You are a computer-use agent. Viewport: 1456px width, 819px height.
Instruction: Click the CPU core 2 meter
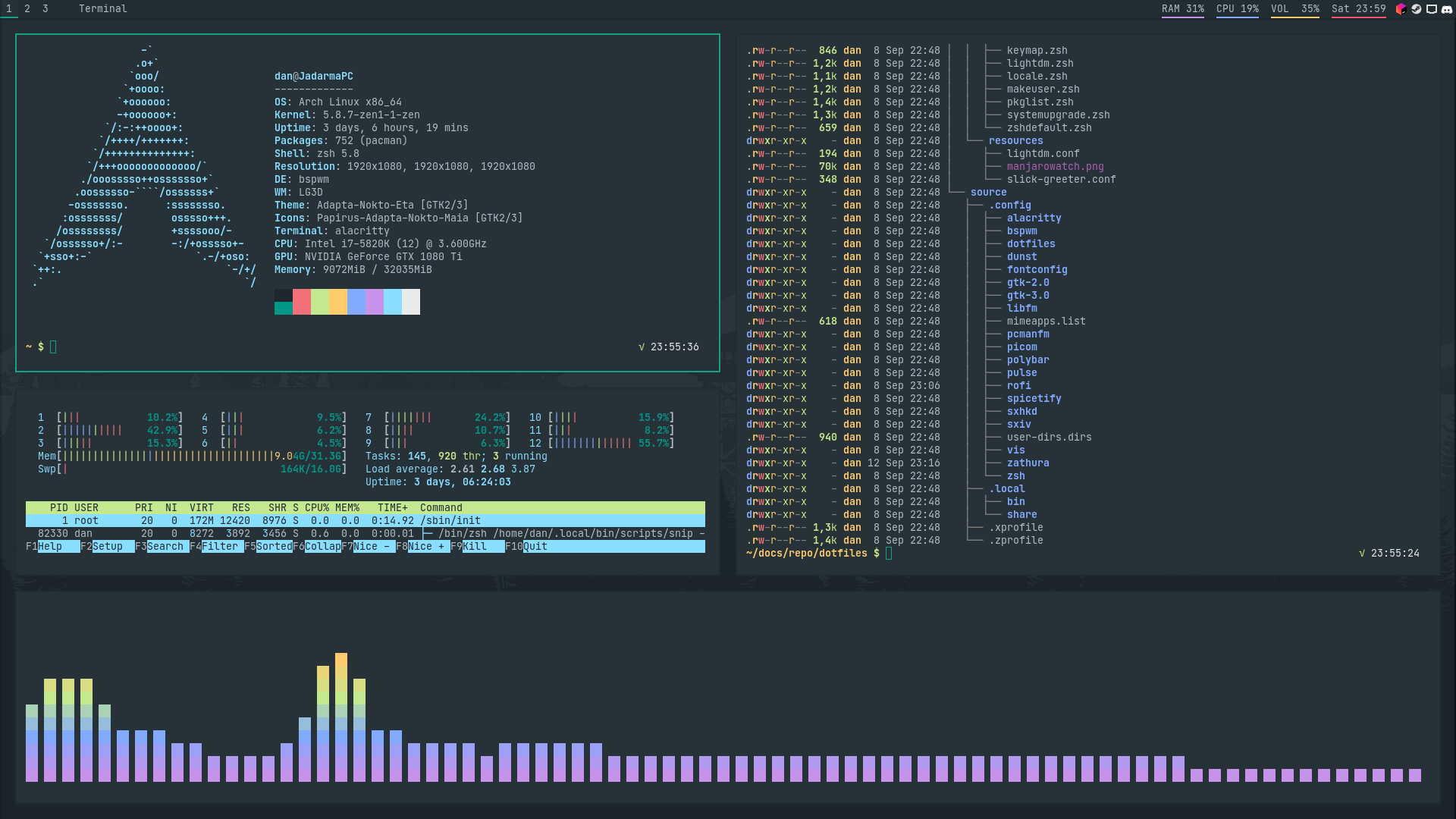[x=111, y=431]
